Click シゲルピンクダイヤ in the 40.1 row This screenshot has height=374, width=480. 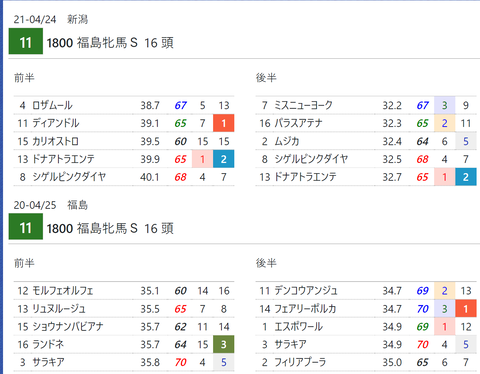pyautogui.click(x=69, y=177)
